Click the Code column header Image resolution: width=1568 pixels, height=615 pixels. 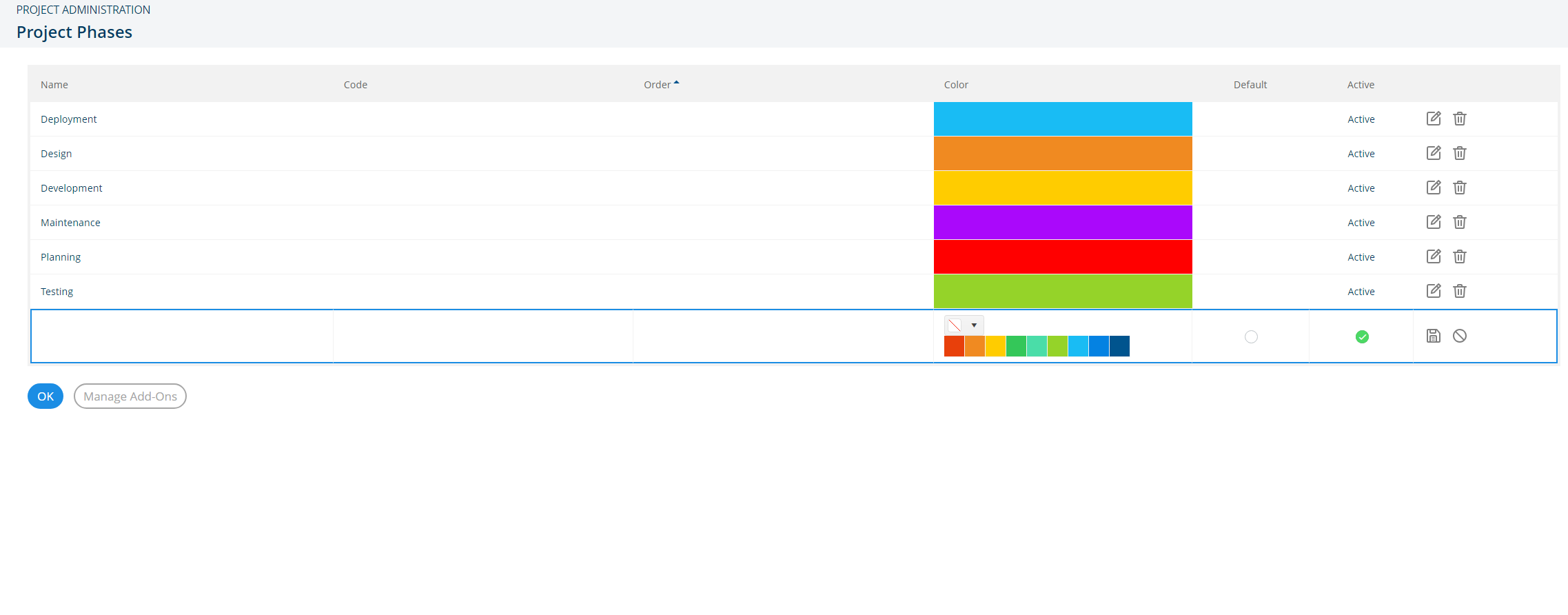pos(356,85)
